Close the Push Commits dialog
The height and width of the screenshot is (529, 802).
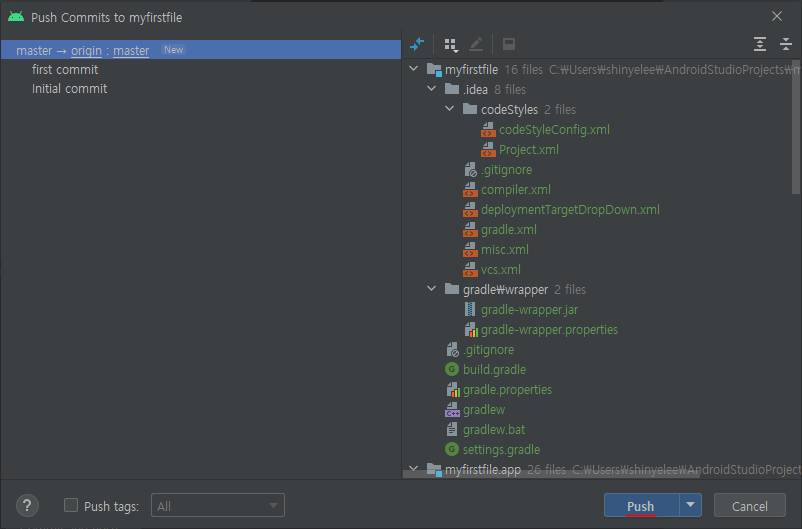pyautogui.click(x=777, y=16)
